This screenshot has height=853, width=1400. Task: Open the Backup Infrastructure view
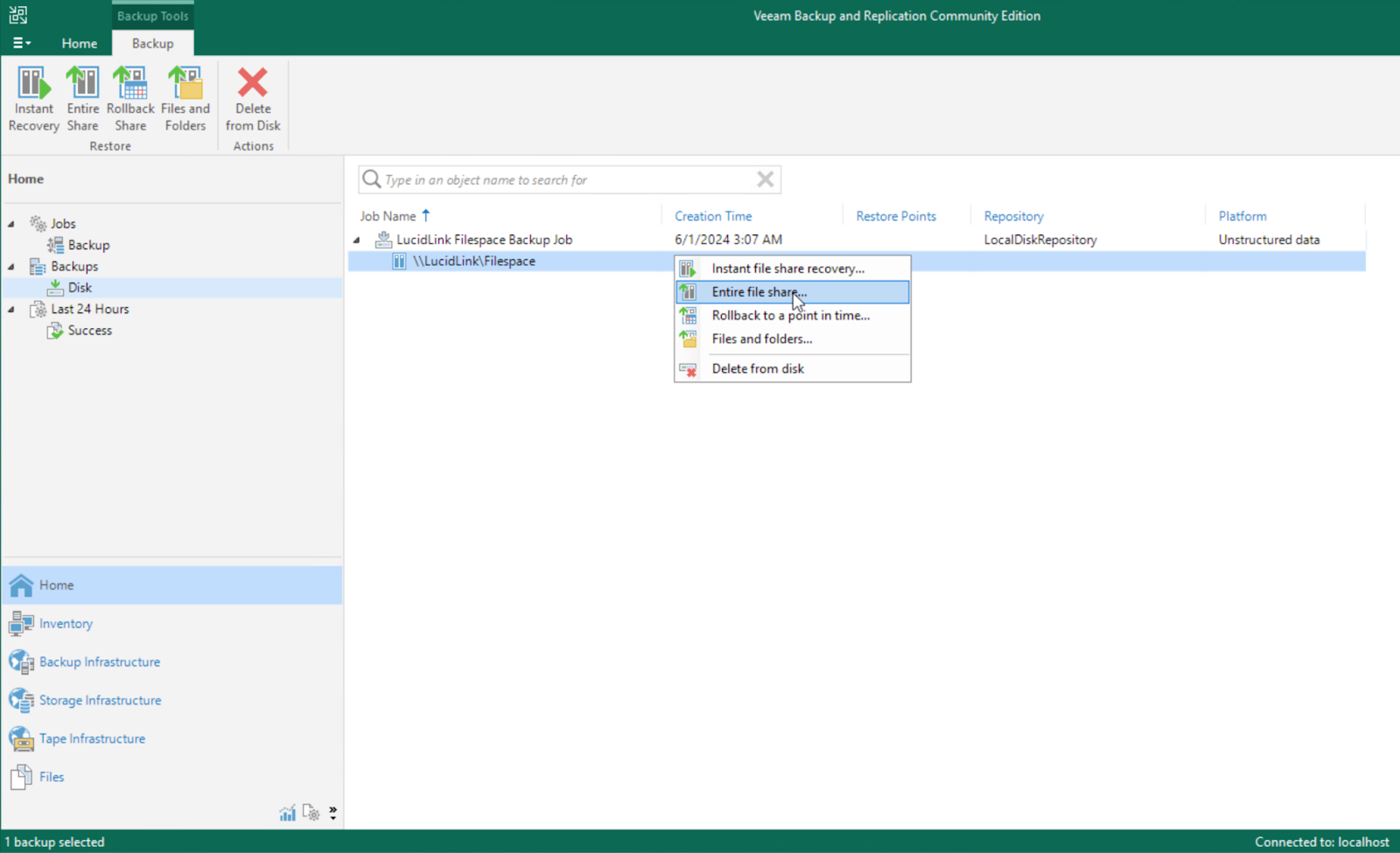[171, 662]
